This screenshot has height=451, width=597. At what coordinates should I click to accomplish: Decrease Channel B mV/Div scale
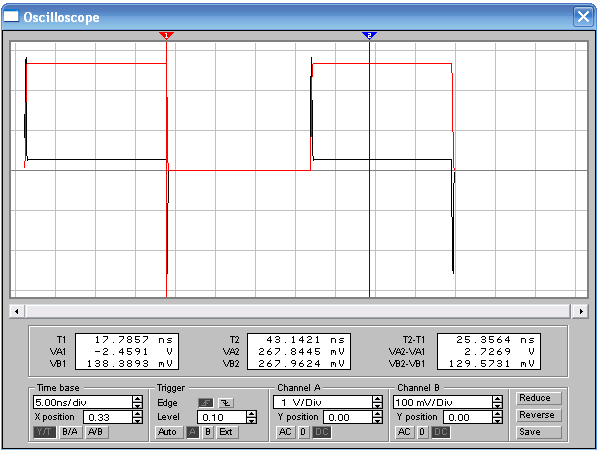point(497,406)
